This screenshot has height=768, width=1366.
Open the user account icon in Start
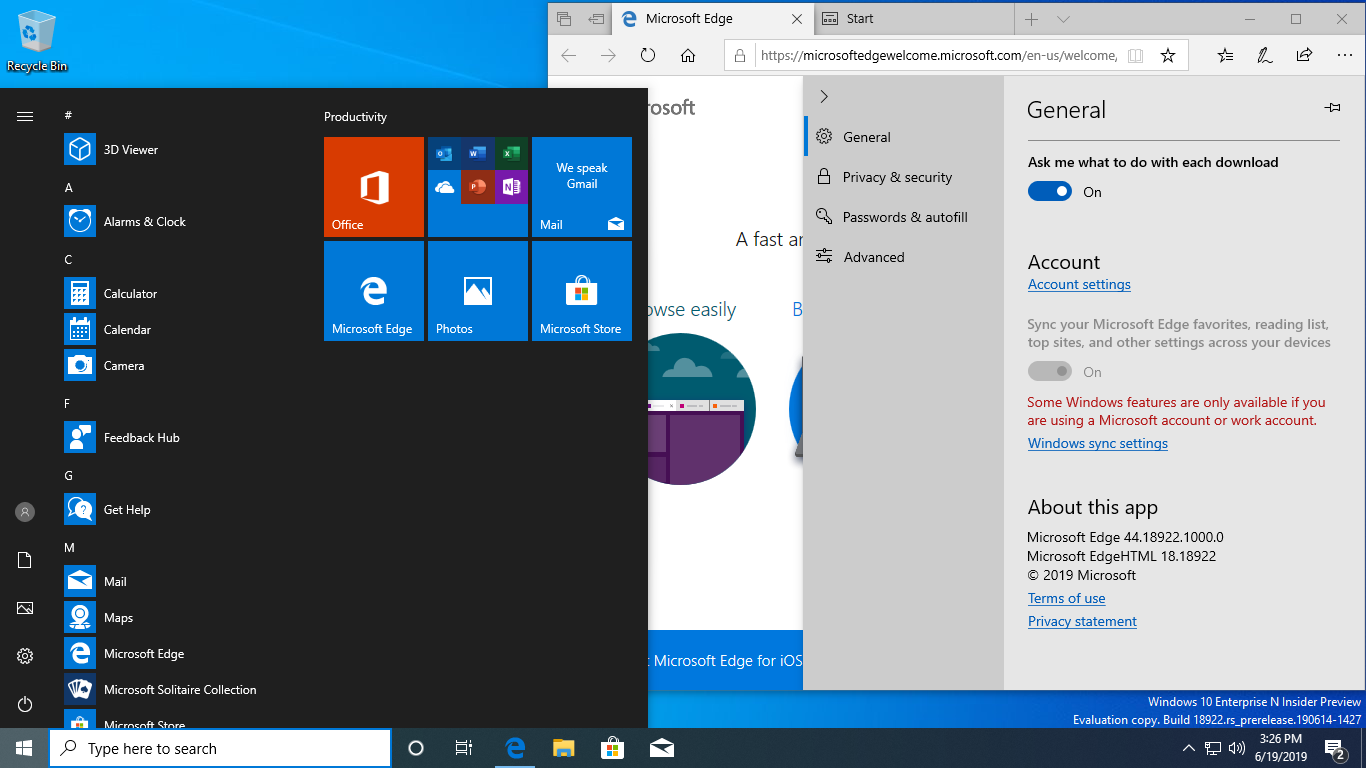(25, 512)
